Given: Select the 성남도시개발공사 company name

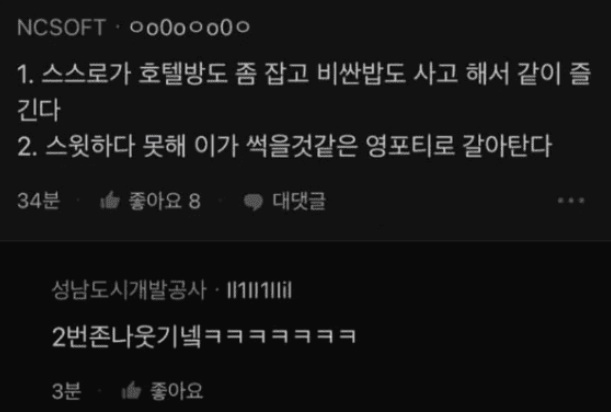Looking at the screenshot, I should coord(129,290).
